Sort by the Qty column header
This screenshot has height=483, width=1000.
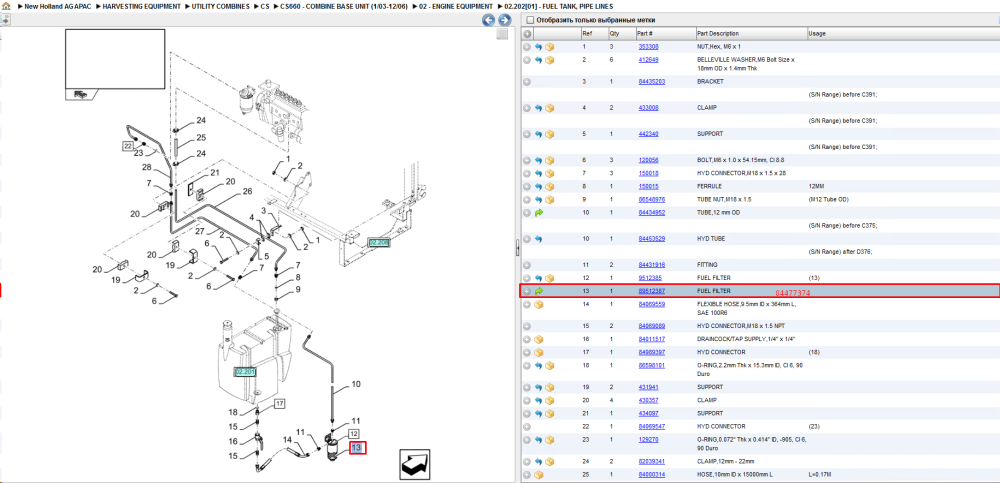[x=614, y=33]
